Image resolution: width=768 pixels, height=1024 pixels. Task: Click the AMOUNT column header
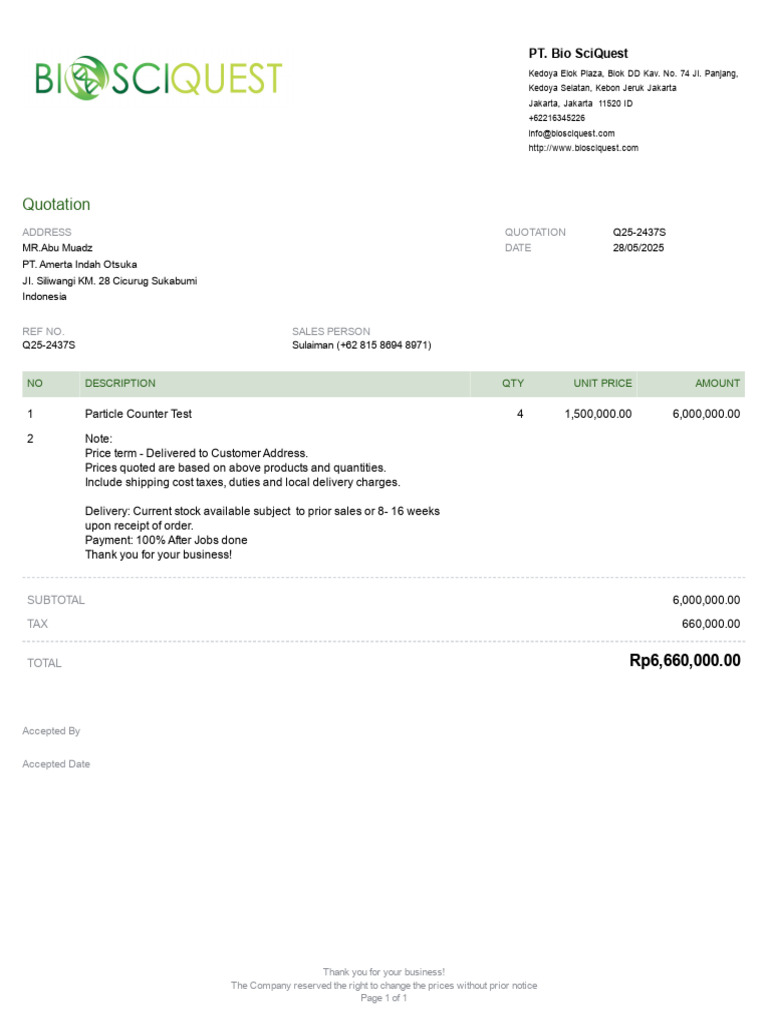click(x=717, y=383)
